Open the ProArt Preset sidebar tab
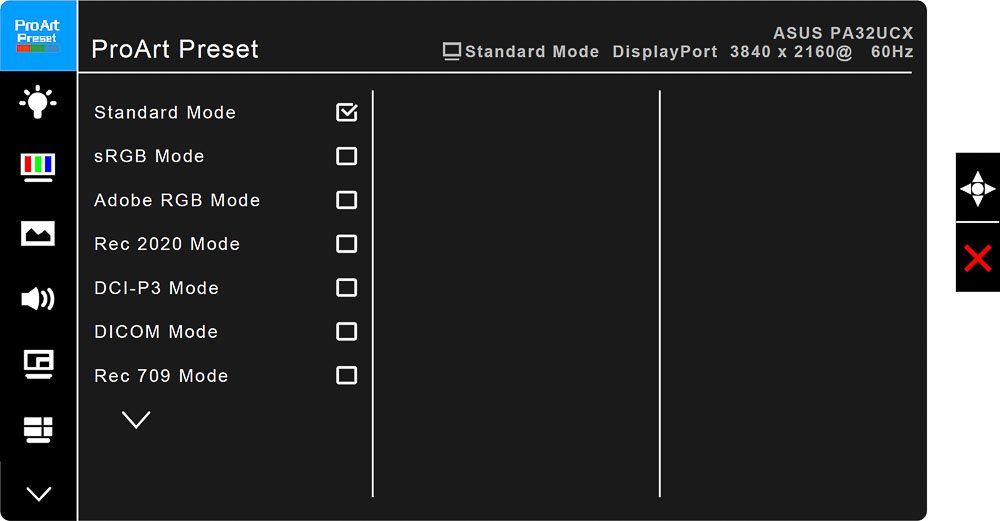This screenshot has height=521, width=1000. click(x=38, y=36)
